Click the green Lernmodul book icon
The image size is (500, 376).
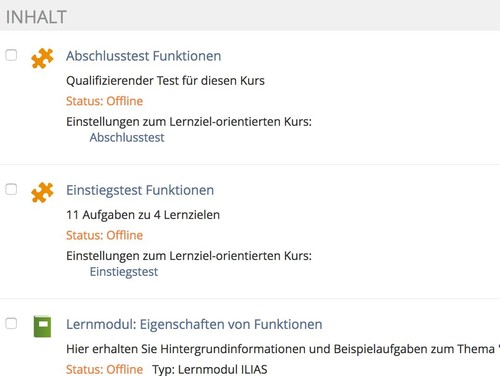pos(42,326)
